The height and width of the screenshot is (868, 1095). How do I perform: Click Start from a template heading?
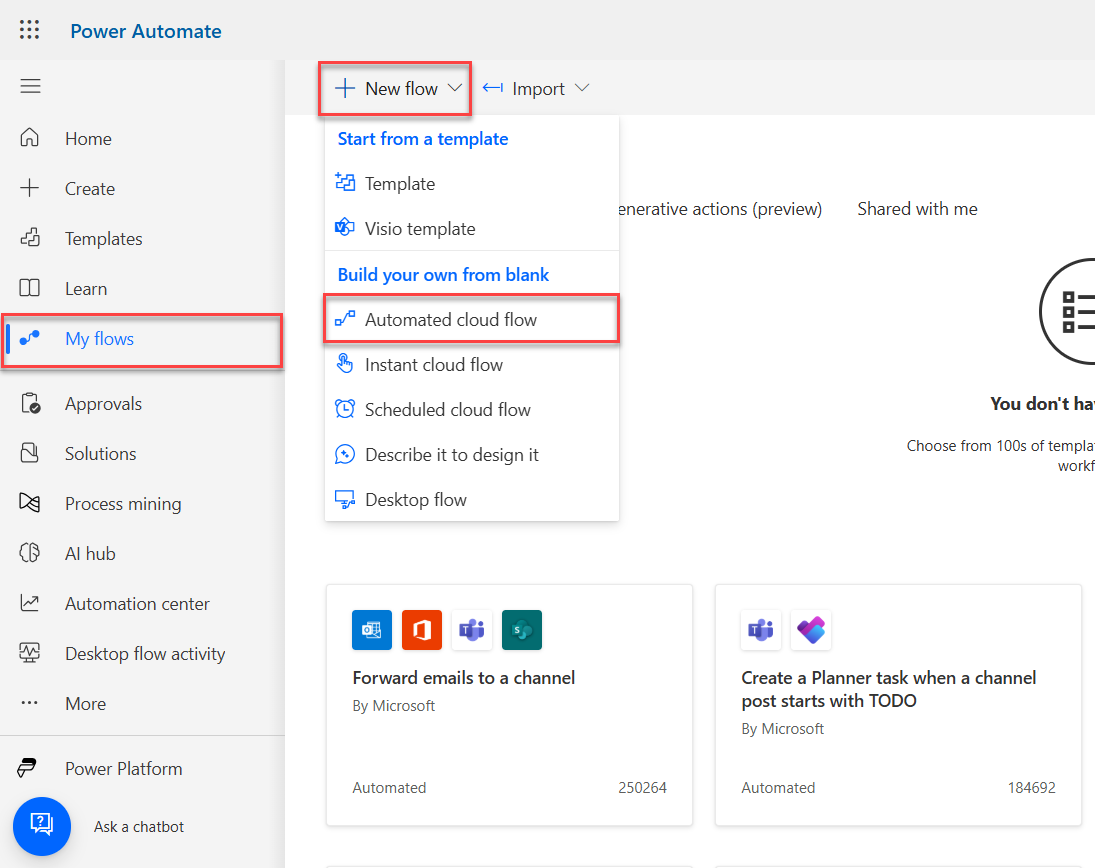pos(422,138)
